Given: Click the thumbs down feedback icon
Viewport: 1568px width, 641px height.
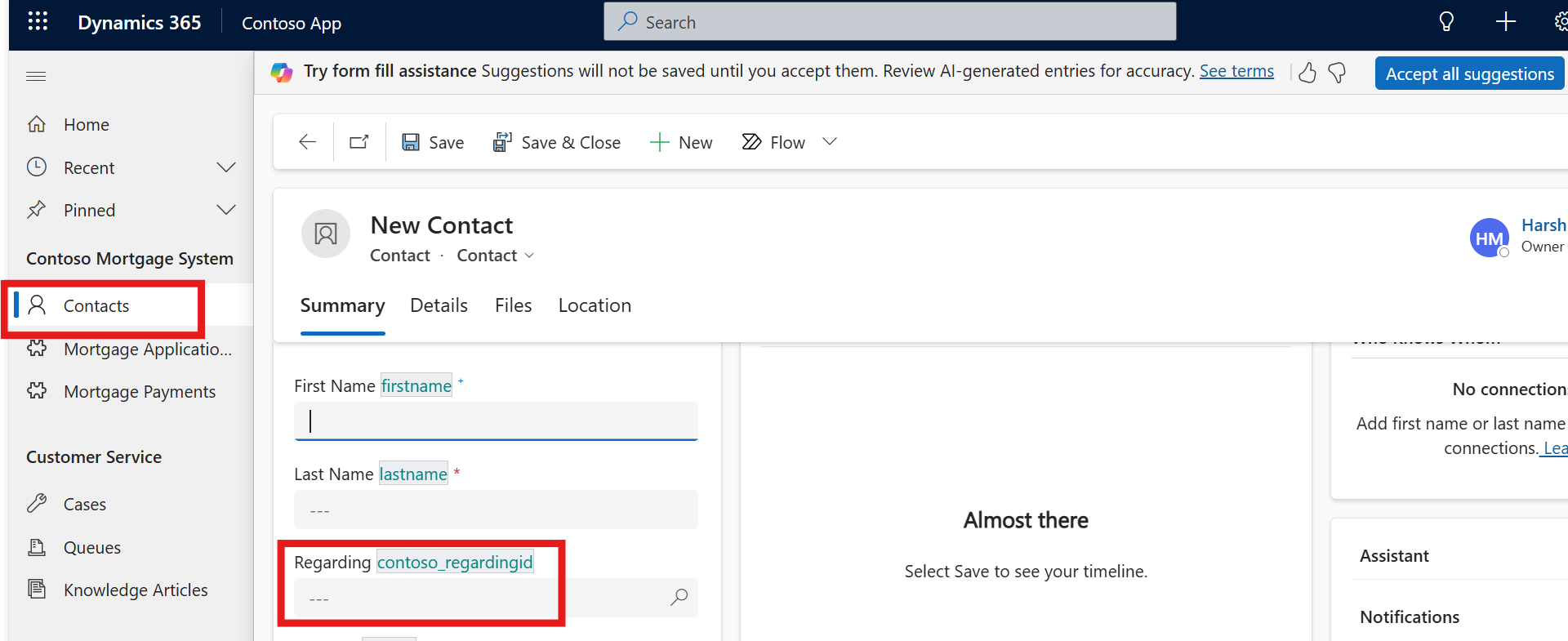Looking at the screenshot, I should pyautogui.click(x=1337, y=73).
